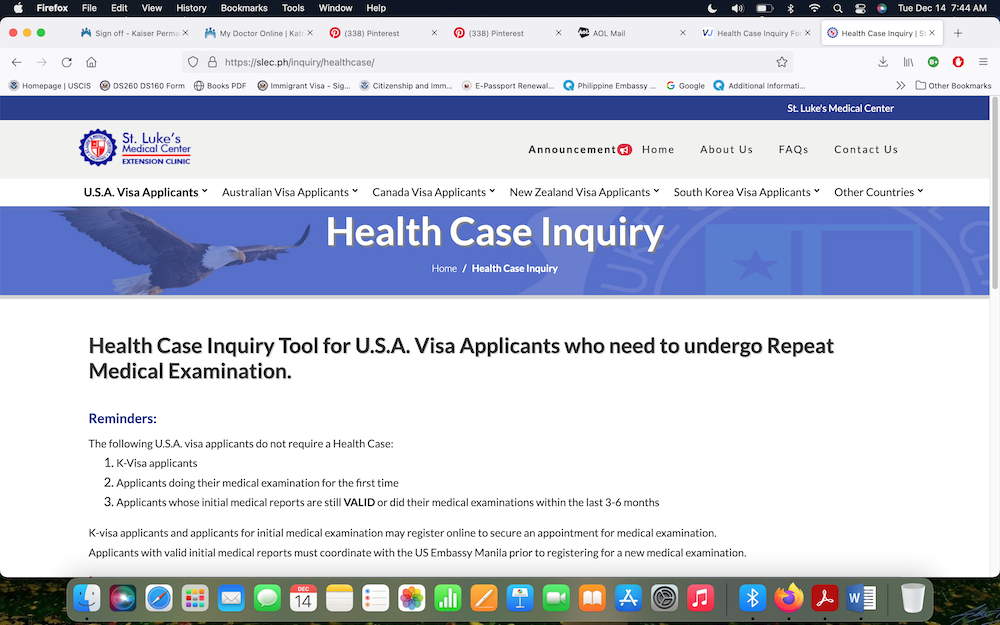Open a new tab with plus button

[958, 33]
